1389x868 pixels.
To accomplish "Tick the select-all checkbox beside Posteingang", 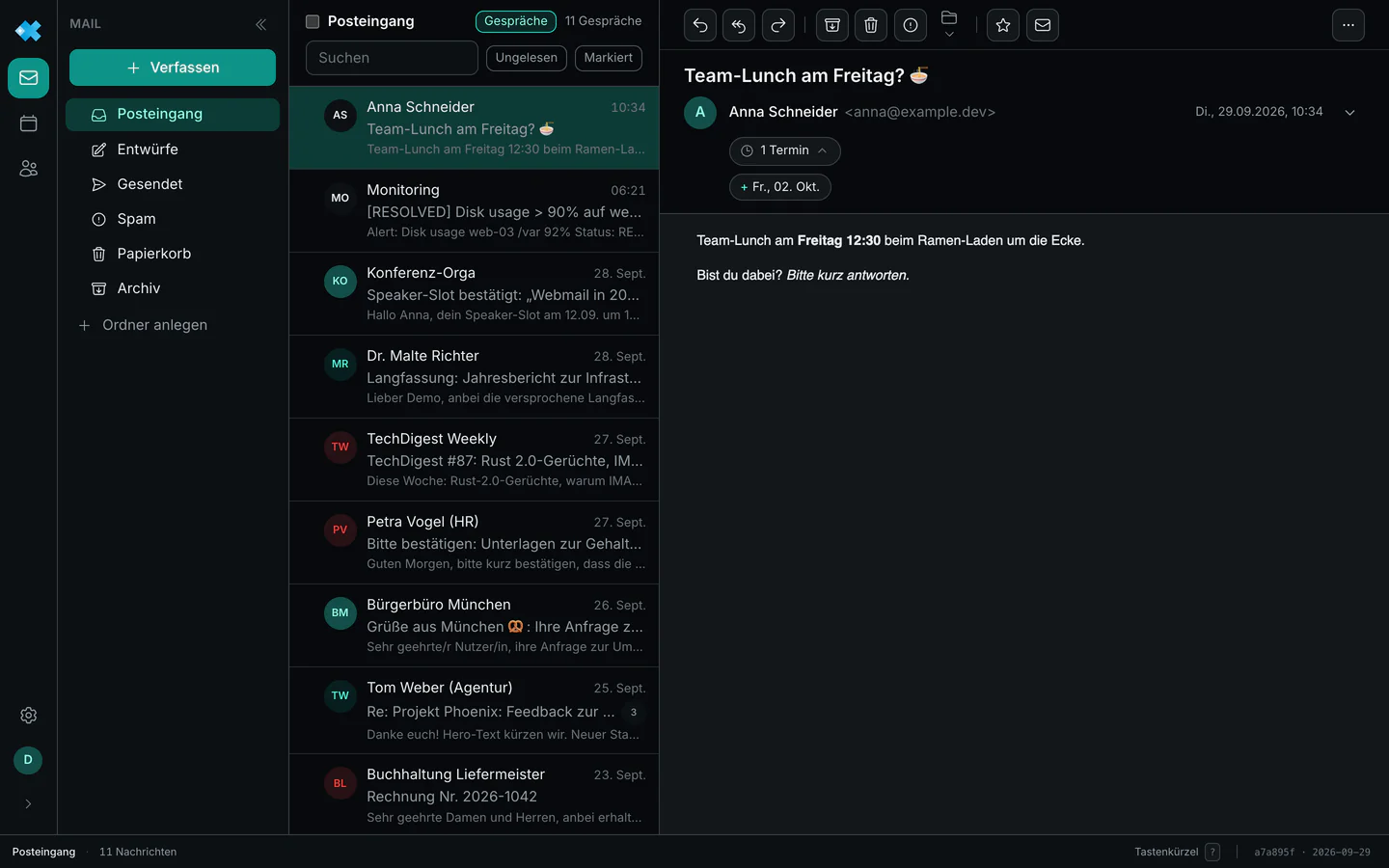I will 313,21.
